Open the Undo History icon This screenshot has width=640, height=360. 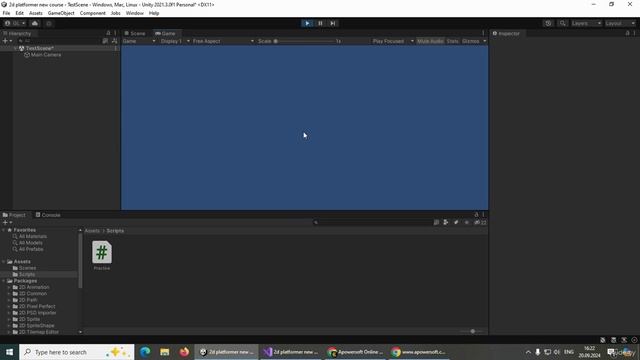tap(548, 23)
